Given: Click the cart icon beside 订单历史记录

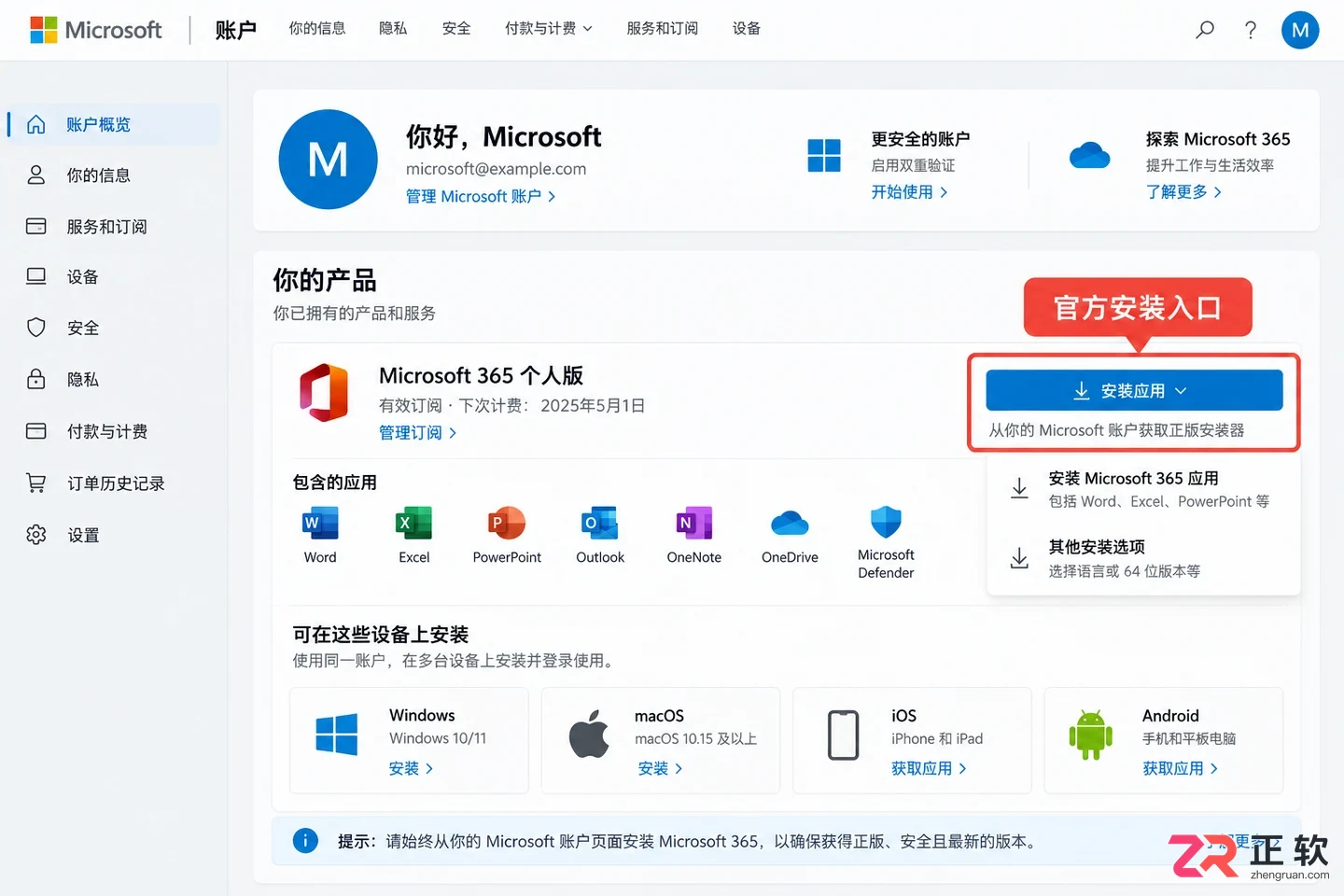Looking at the screenshot, I should point(36,483).
